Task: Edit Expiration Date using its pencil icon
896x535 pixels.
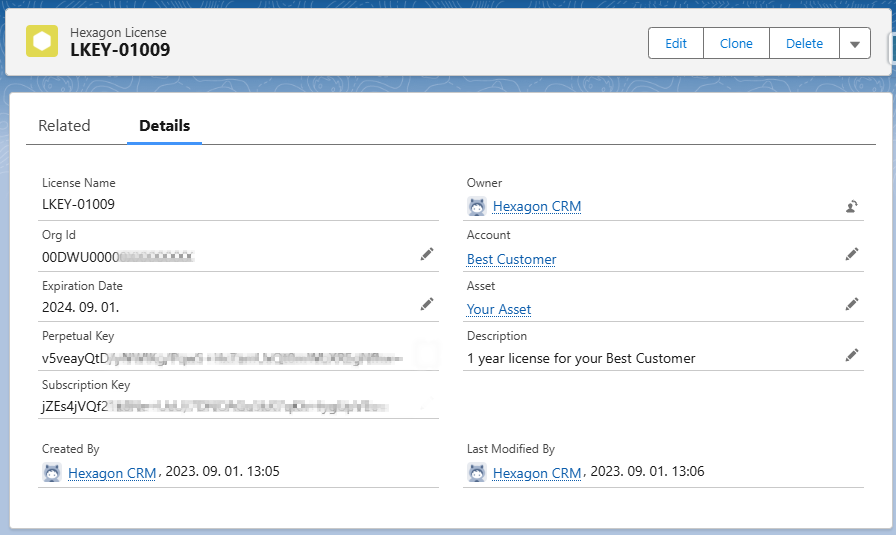Action: coord(427,304)
